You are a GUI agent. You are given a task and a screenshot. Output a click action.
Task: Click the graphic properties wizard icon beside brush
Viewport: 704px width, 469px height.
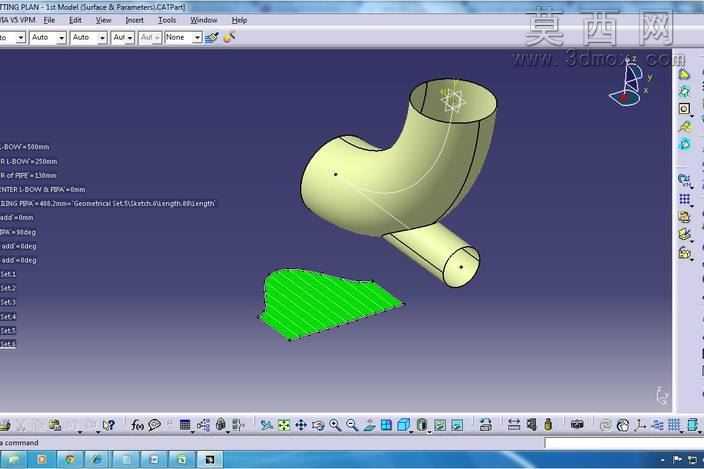(x=229, y=37)
